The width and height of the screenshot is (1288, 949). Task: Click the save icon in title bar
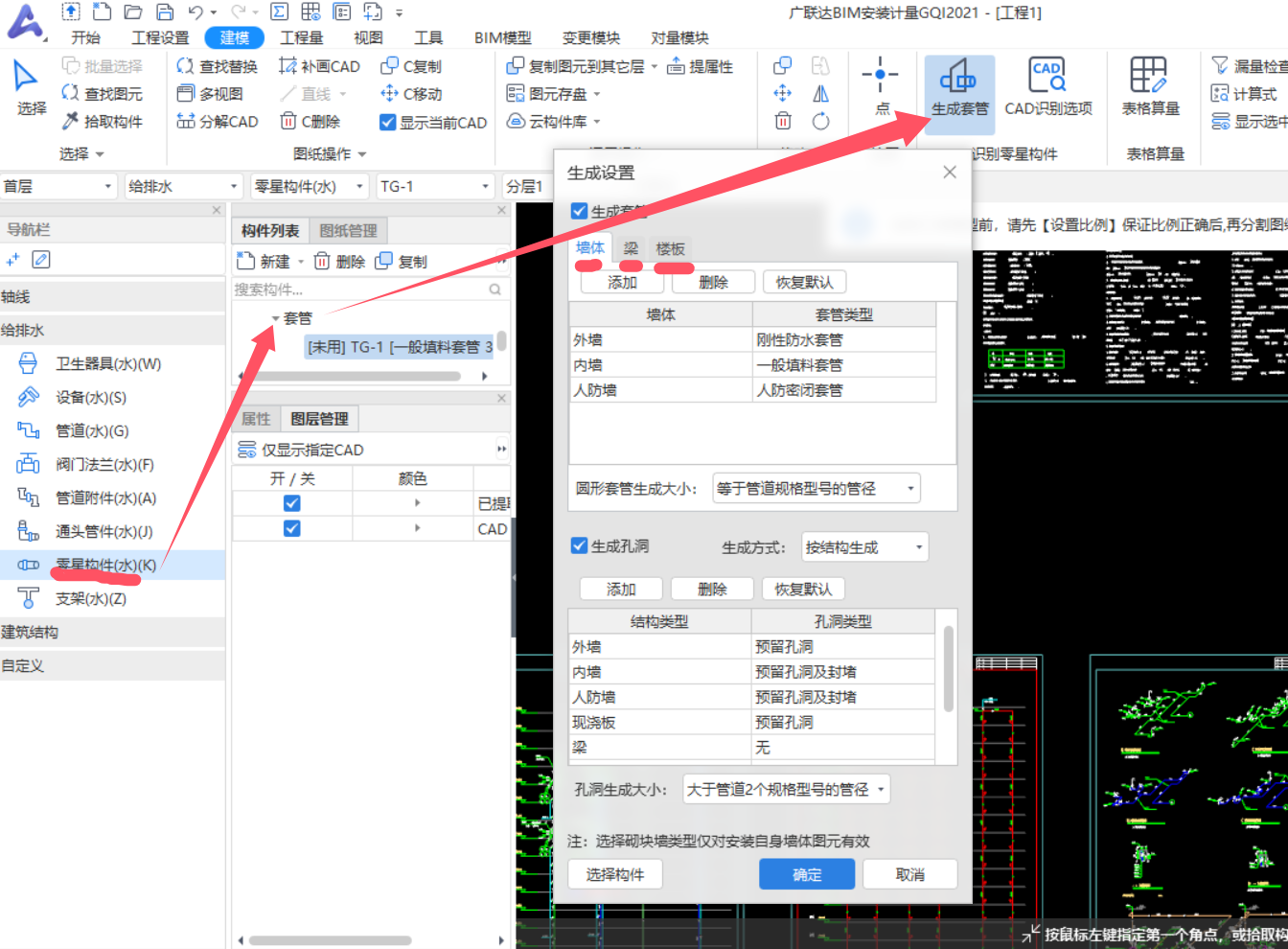(x=165, y=12)
